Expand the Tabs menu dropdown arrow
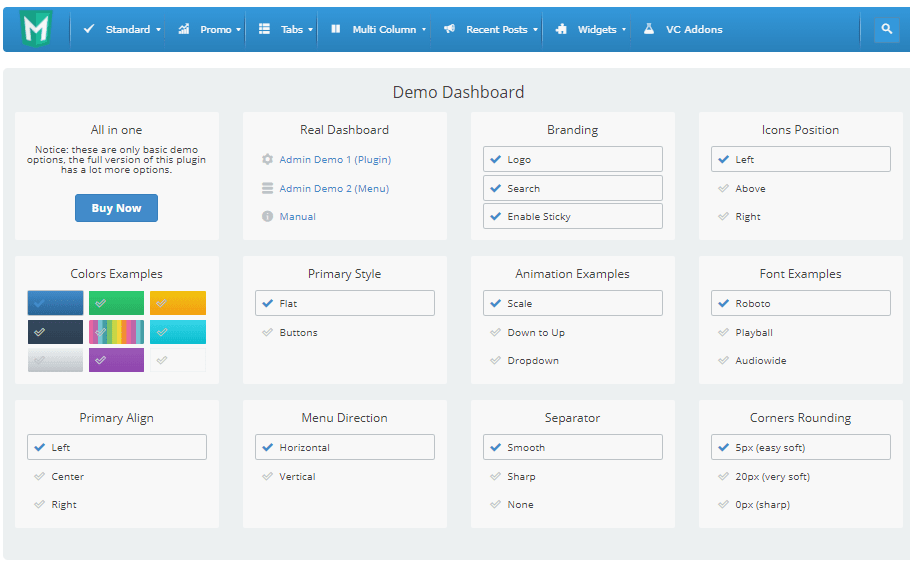The width and height of the screenshot is (910, 565). point(310,30)
